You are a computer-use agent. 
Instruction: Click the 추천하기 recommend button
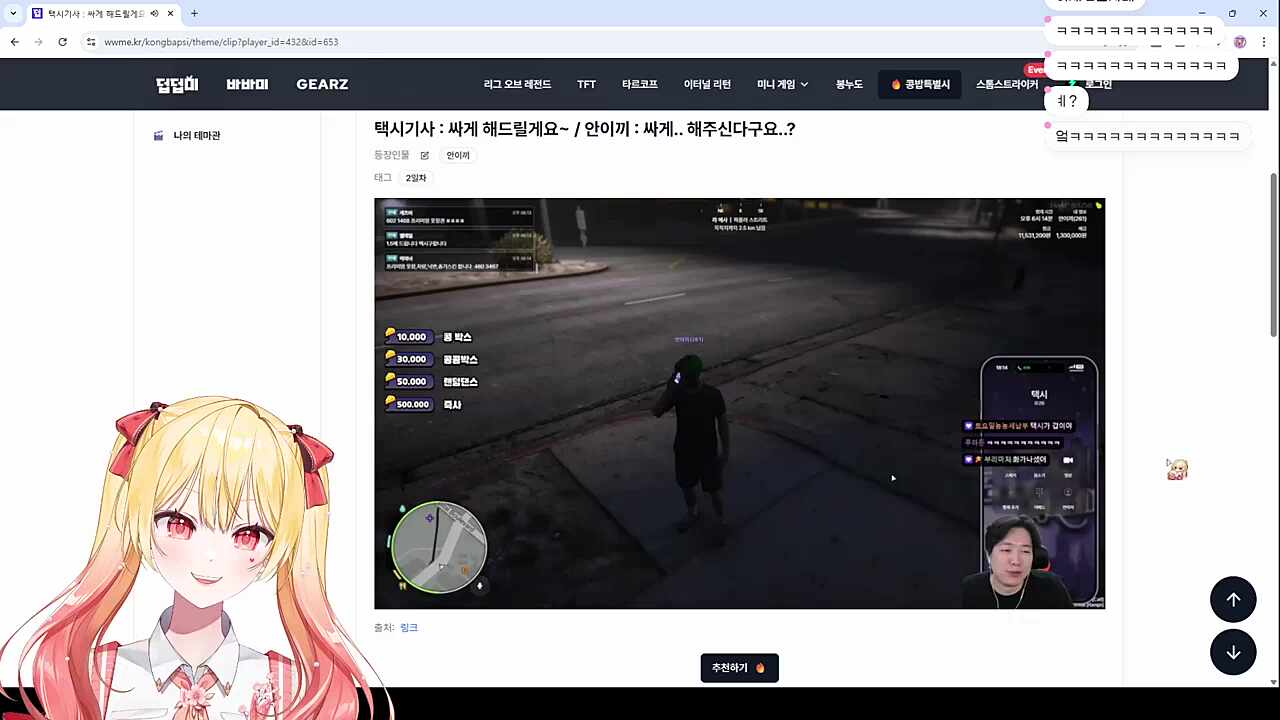point(739,668)
